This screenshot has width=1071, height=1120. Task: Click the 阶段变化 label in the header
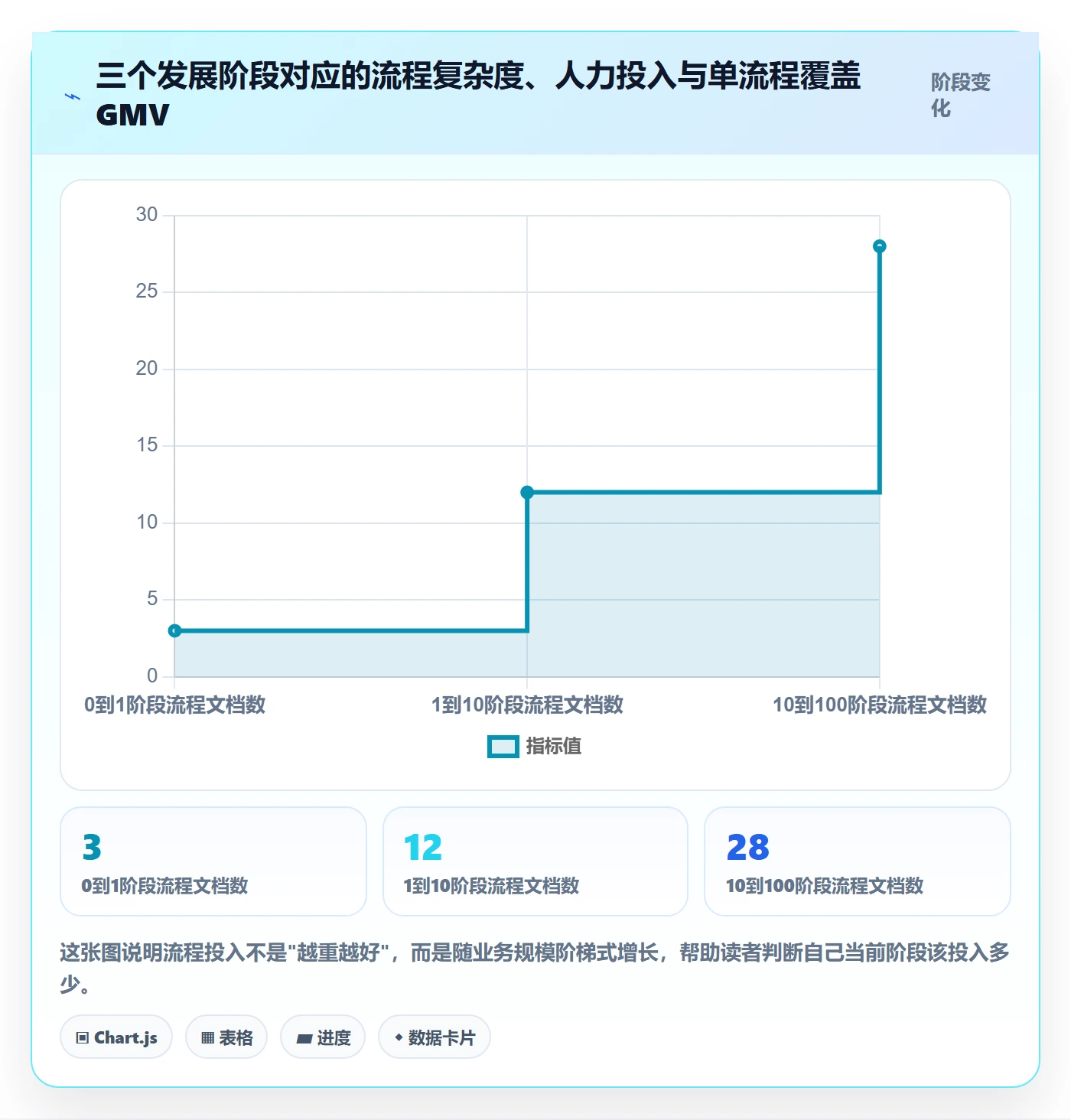pos(961,95)
